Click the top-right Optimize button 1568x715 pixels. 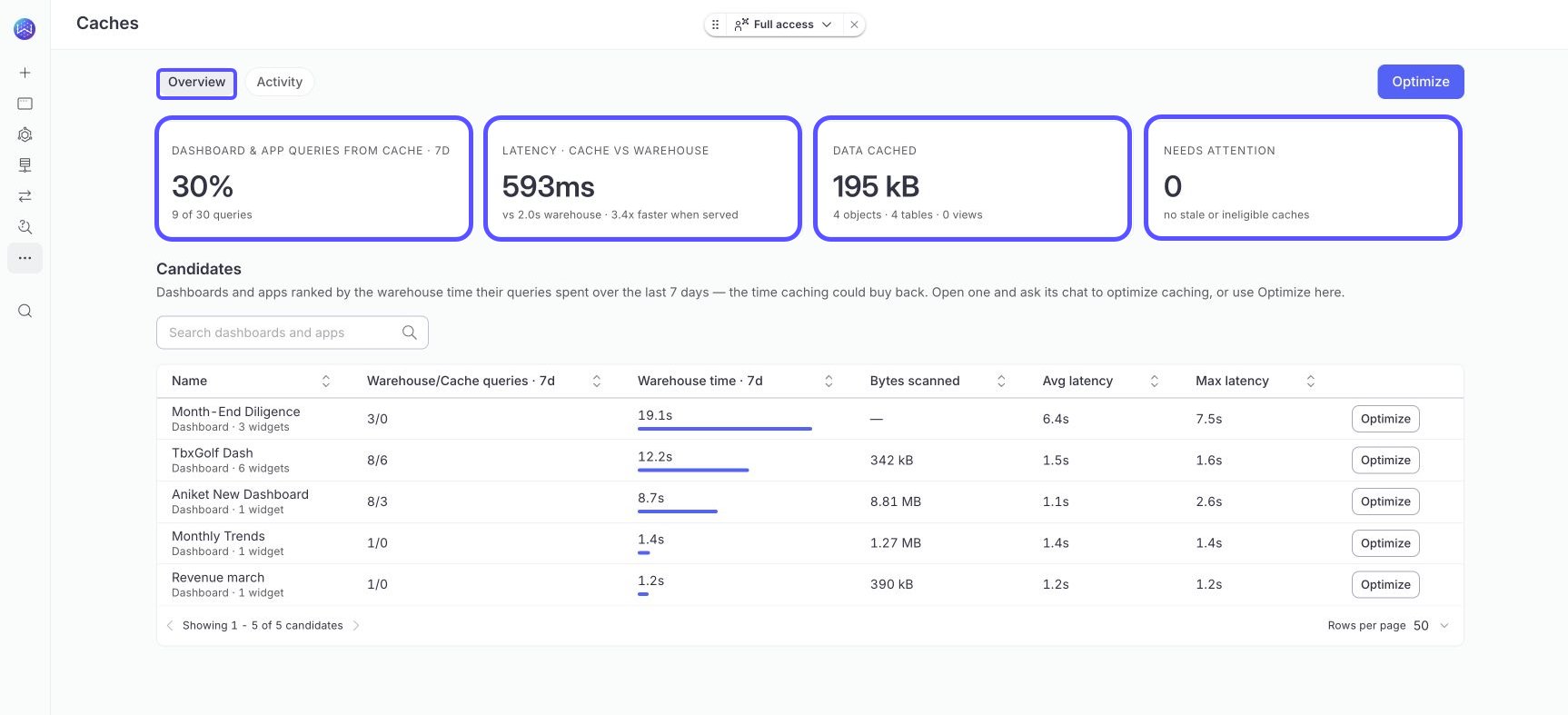tap(1421, 82)
